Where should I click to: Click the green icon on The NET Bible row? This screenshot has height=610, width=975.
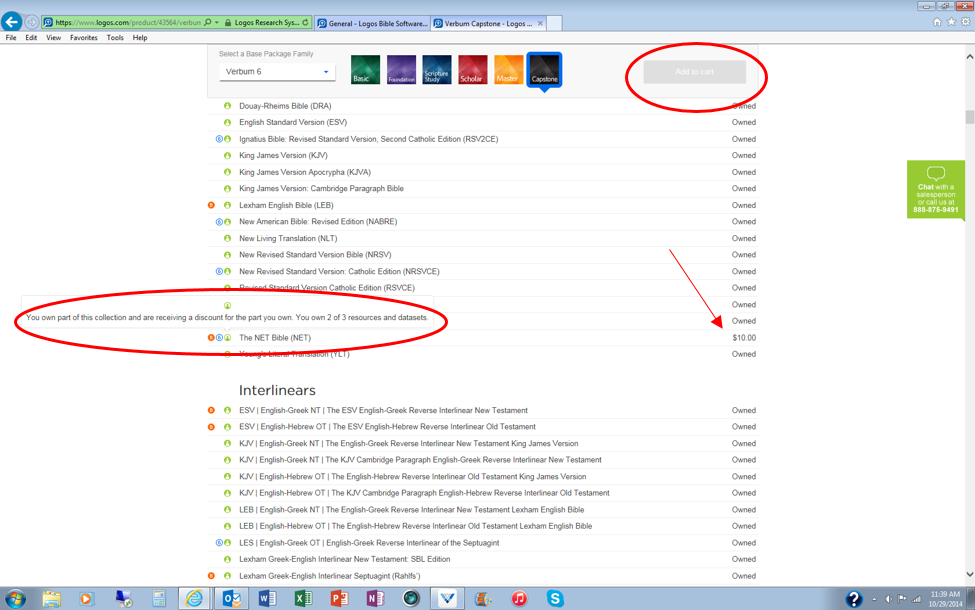pos(228,338)
